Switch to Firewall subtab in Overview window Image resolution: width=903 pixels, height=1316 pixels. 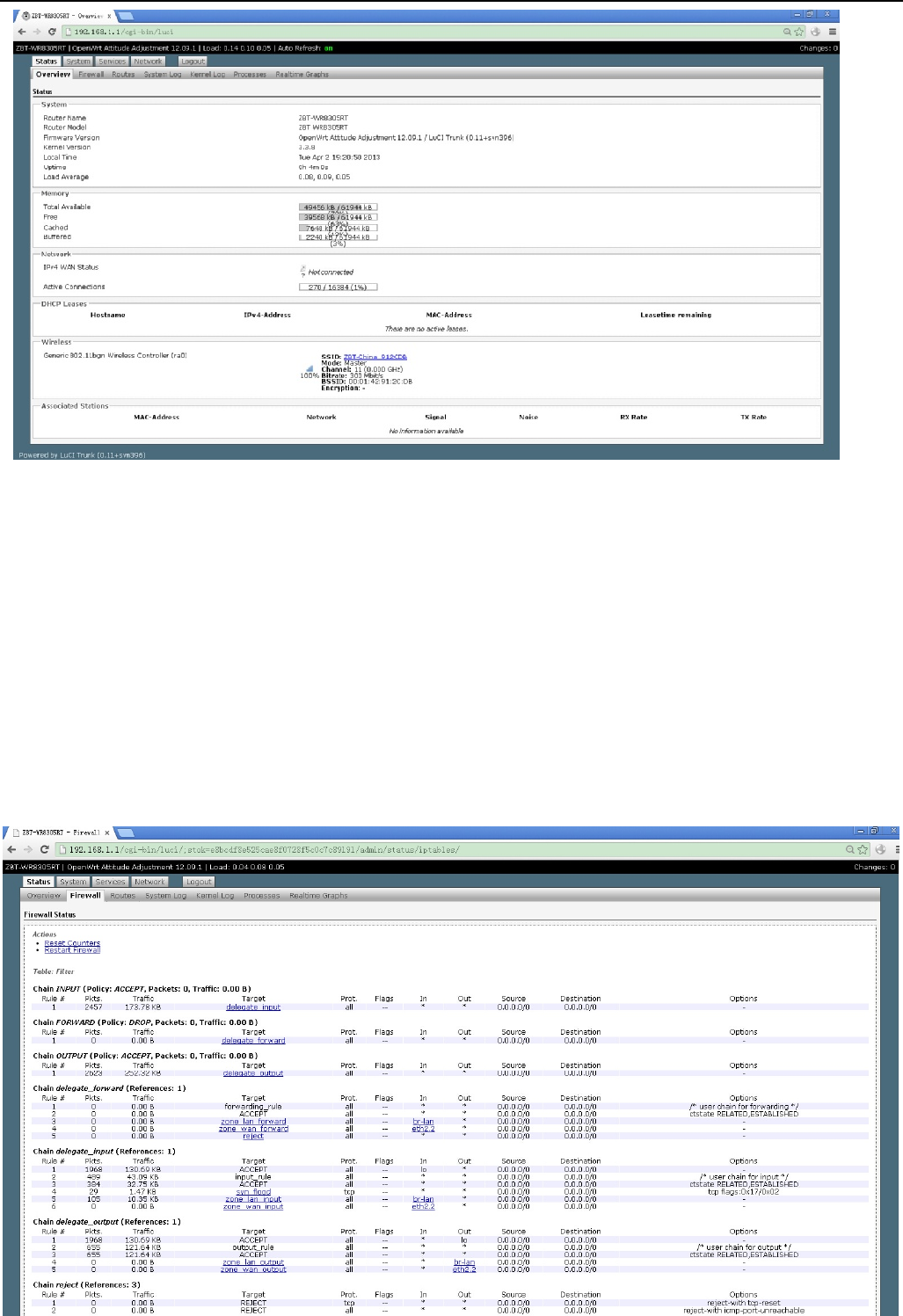[x=91, y=75]
